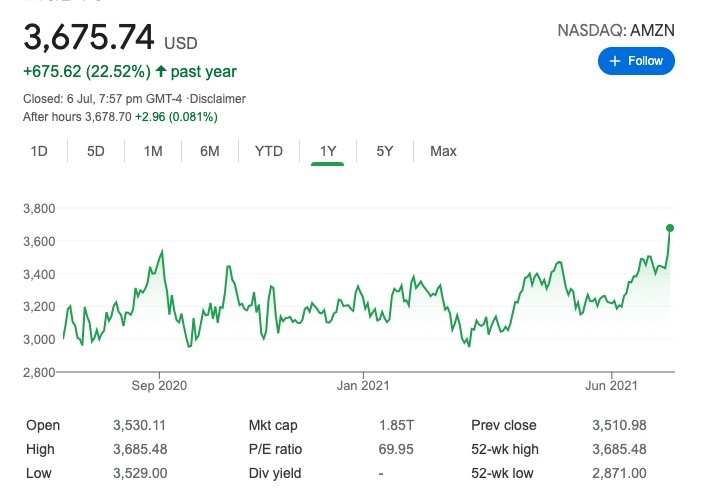Click the +2.96 (0.081%) after-hours change
The image size is (708, 503).
176,117
